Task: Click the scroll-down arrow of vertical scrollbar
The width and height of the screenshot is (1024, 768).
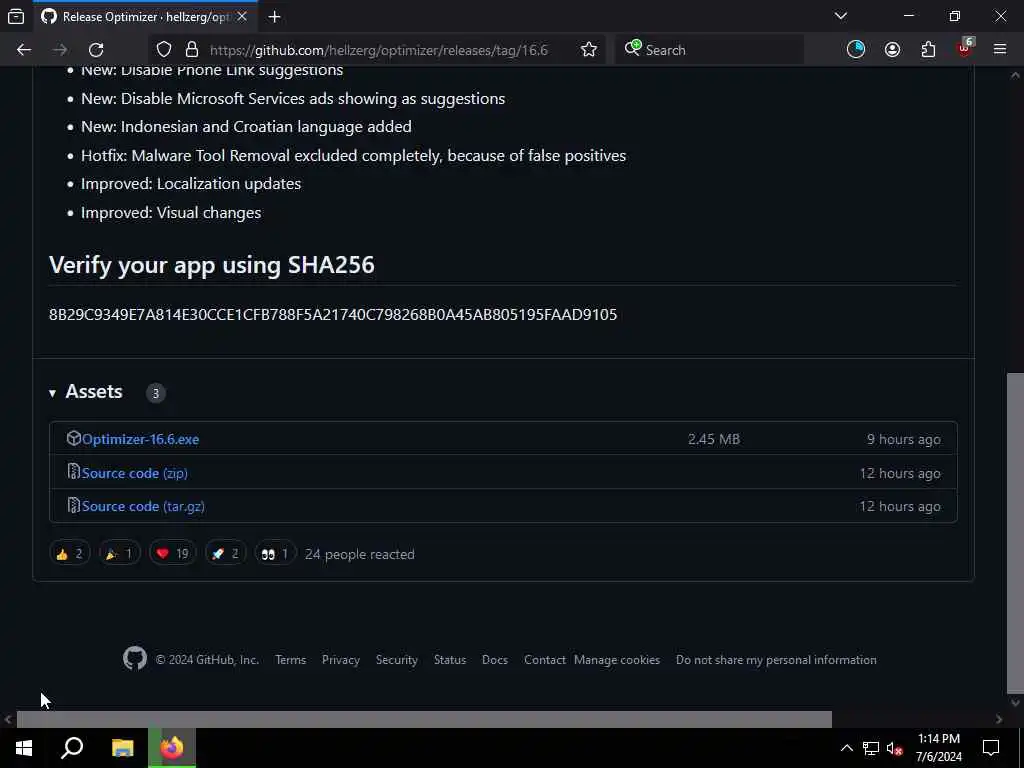Action: point(1015,703)
